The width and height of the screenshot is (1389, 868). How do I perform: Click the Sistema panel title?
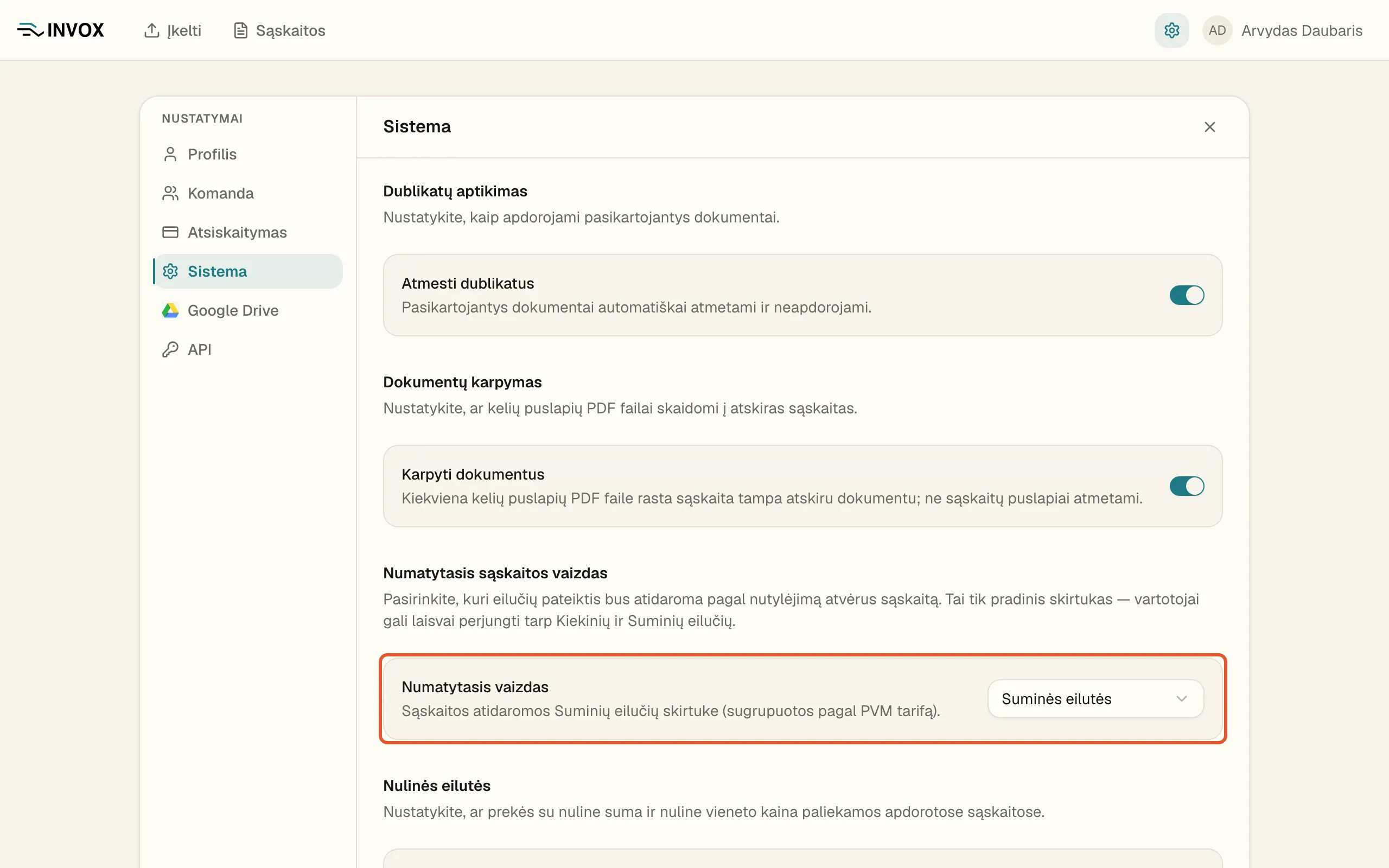[417, 126]
